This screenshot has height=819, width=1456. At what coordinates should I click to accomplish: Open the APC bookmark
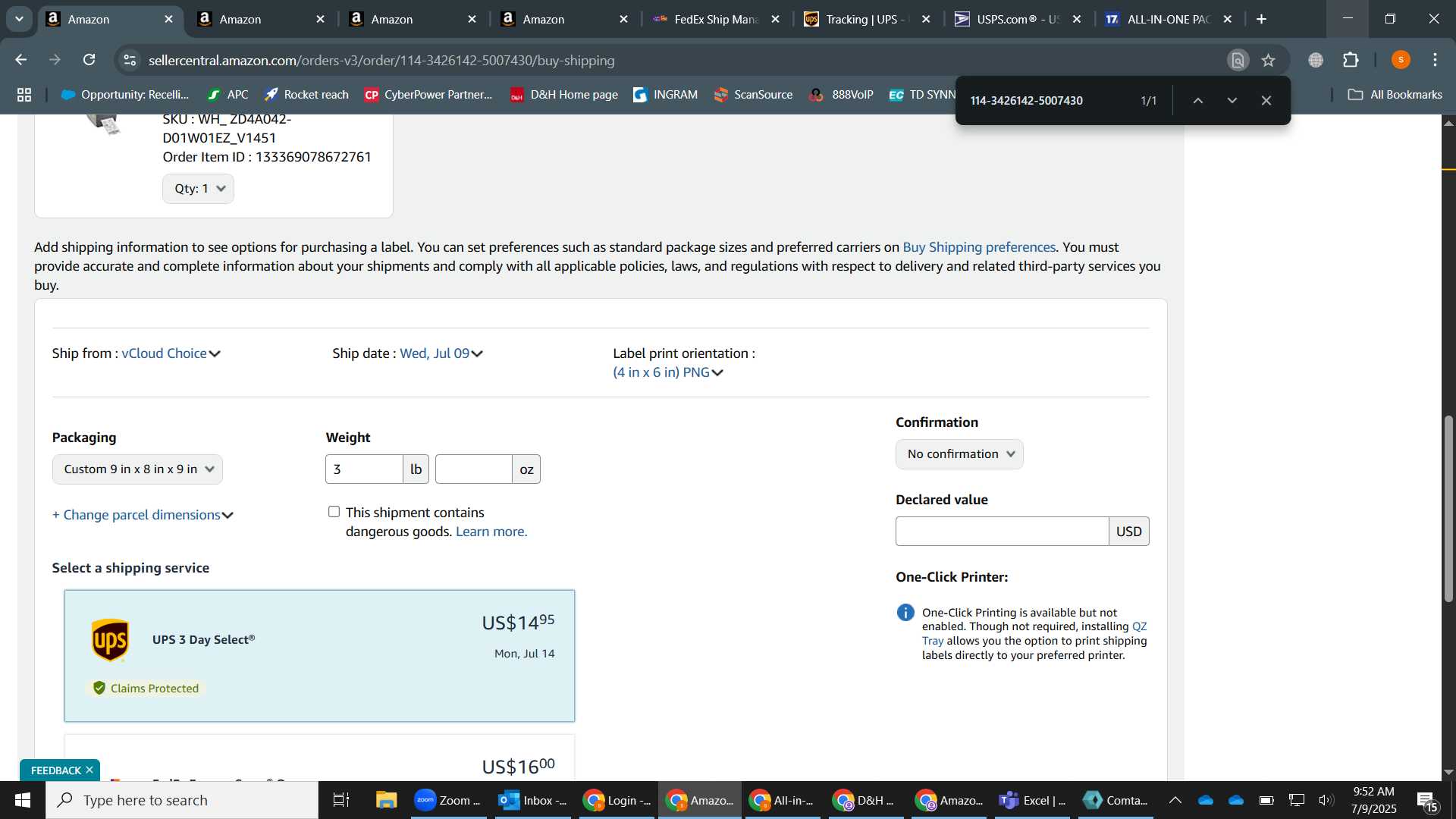click(x=227, y=95)
